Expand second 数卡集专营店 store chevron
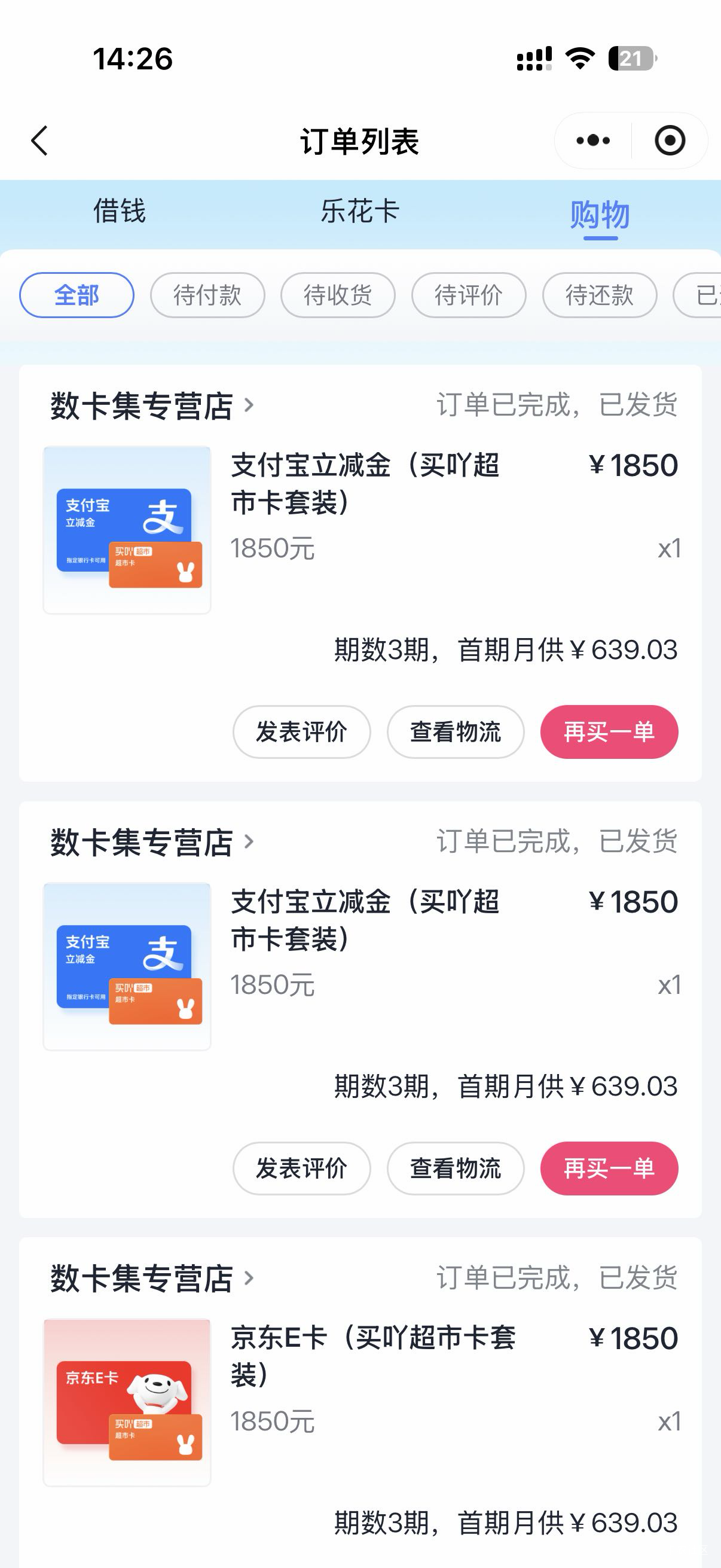The height and width of the screenshot is (1568, 721). (248, 842)
